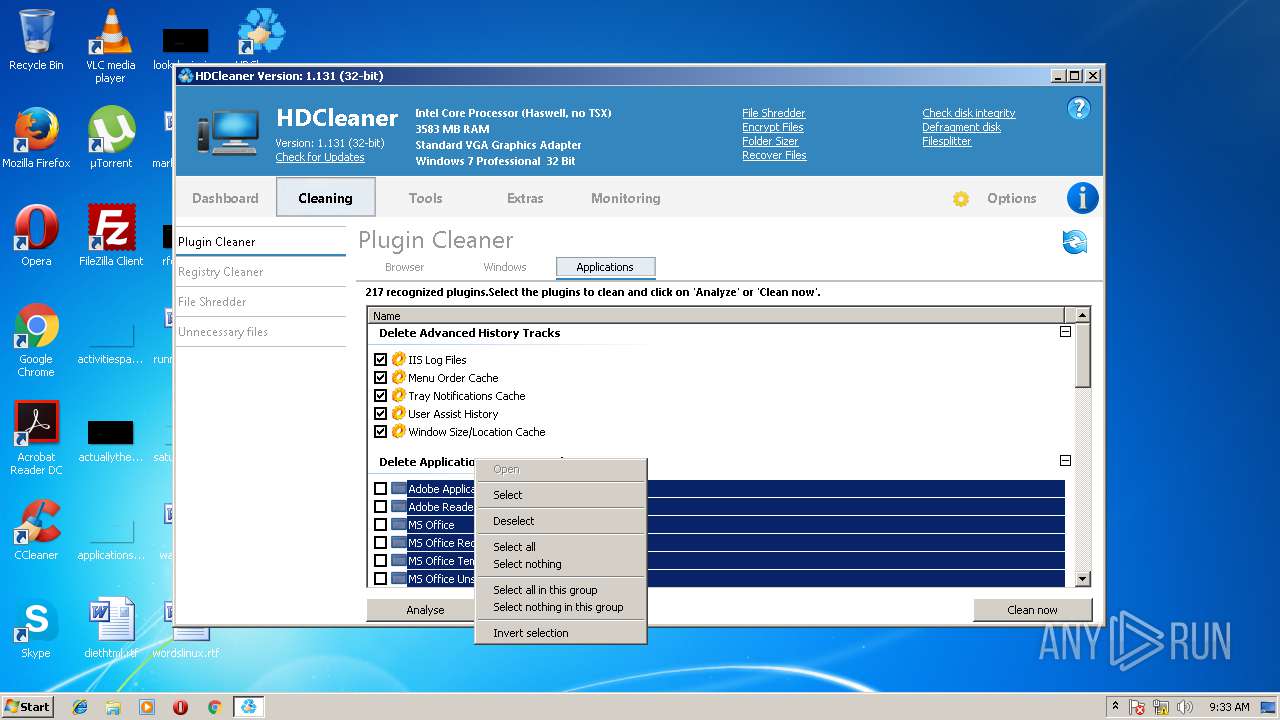Open the File Shredder link in header
Image resolution: width=1280 pixels, height=720 pixels.
[x=773, y=113]
